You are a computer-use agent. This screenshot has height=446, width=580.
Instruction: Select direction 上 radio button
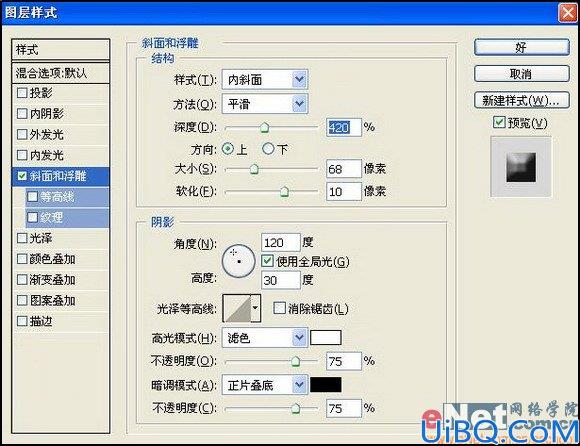228,149
